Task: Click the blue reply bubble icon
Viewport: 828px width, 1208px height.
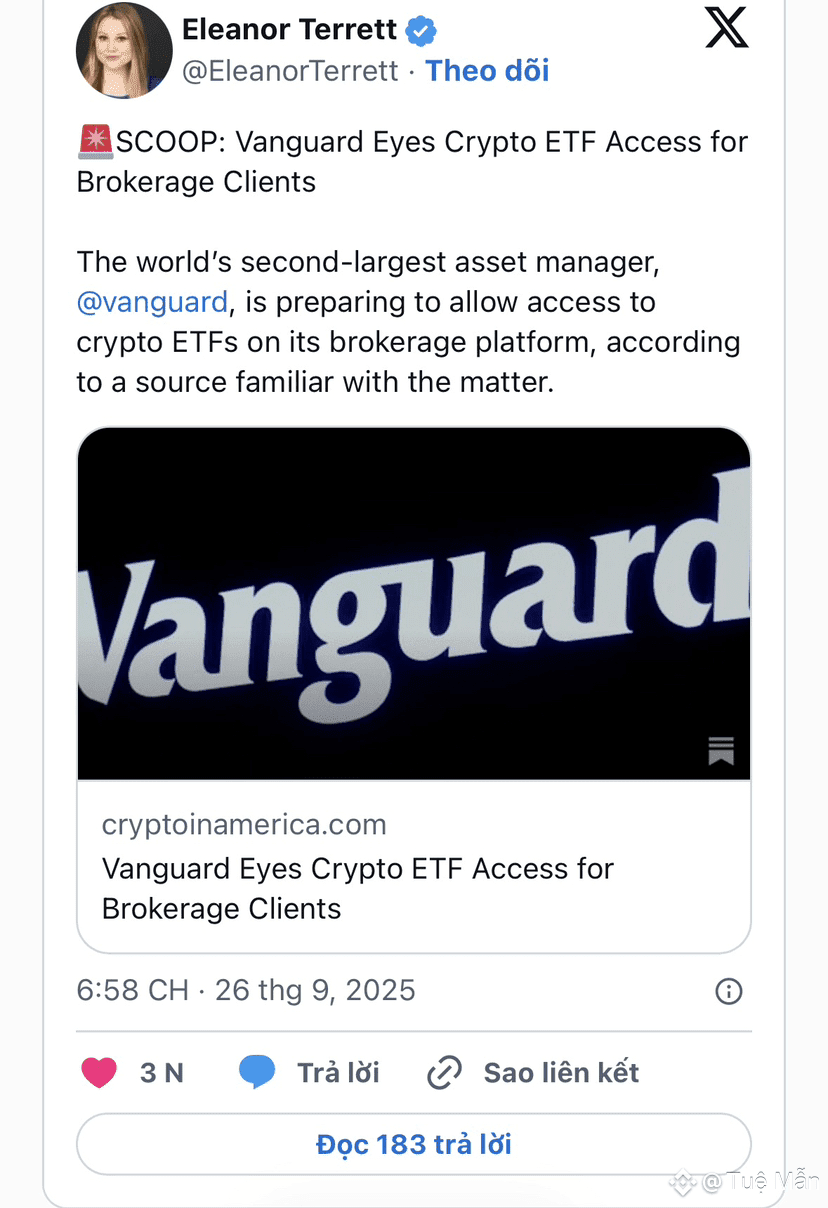Action: [x=257, y=1073]
